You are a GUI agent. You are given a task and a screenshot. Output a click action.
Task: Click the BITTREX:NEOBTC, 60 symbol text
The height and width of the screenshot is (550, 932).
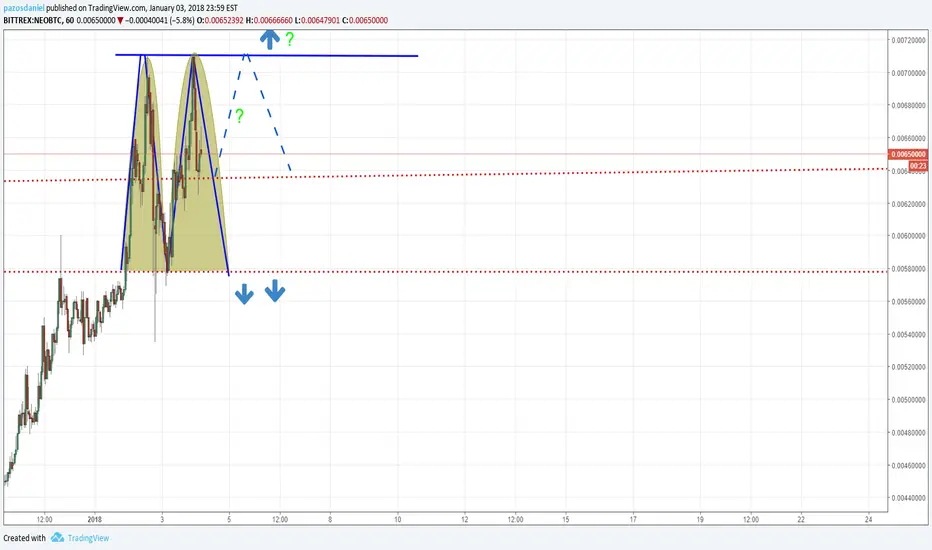click(x=39, y=20)
